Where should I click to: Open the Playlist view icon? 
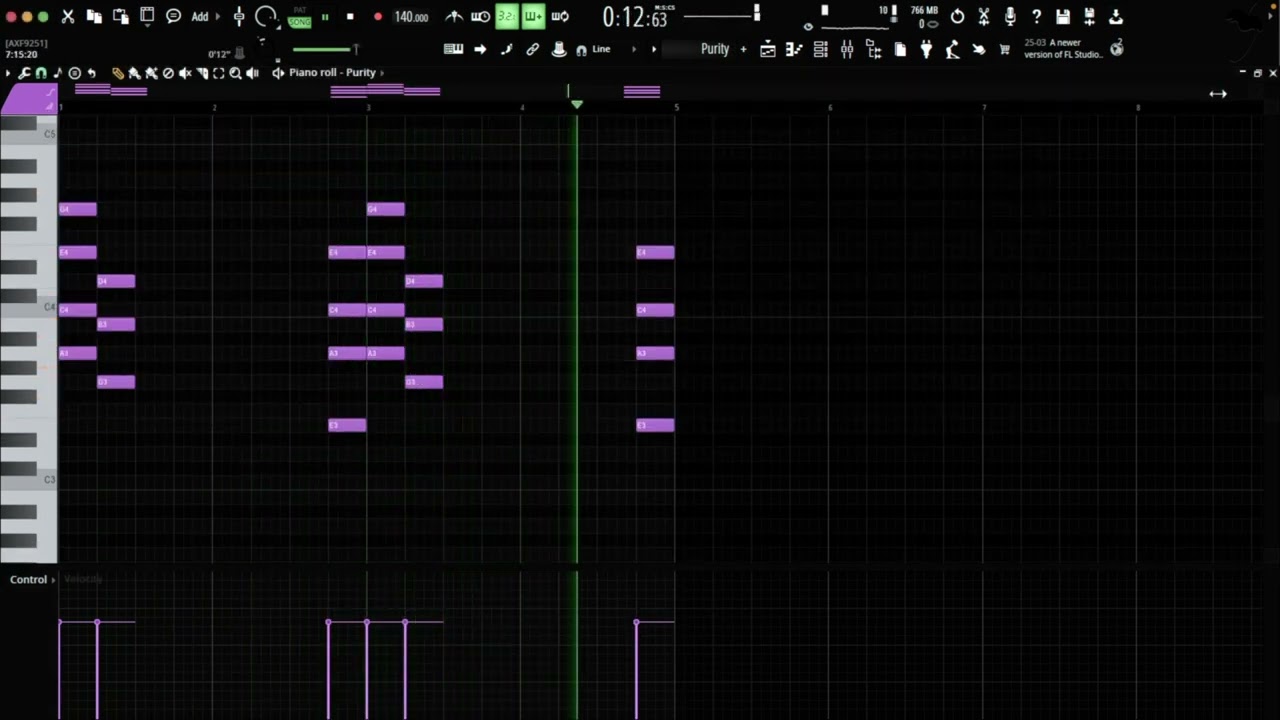[768, 49]
